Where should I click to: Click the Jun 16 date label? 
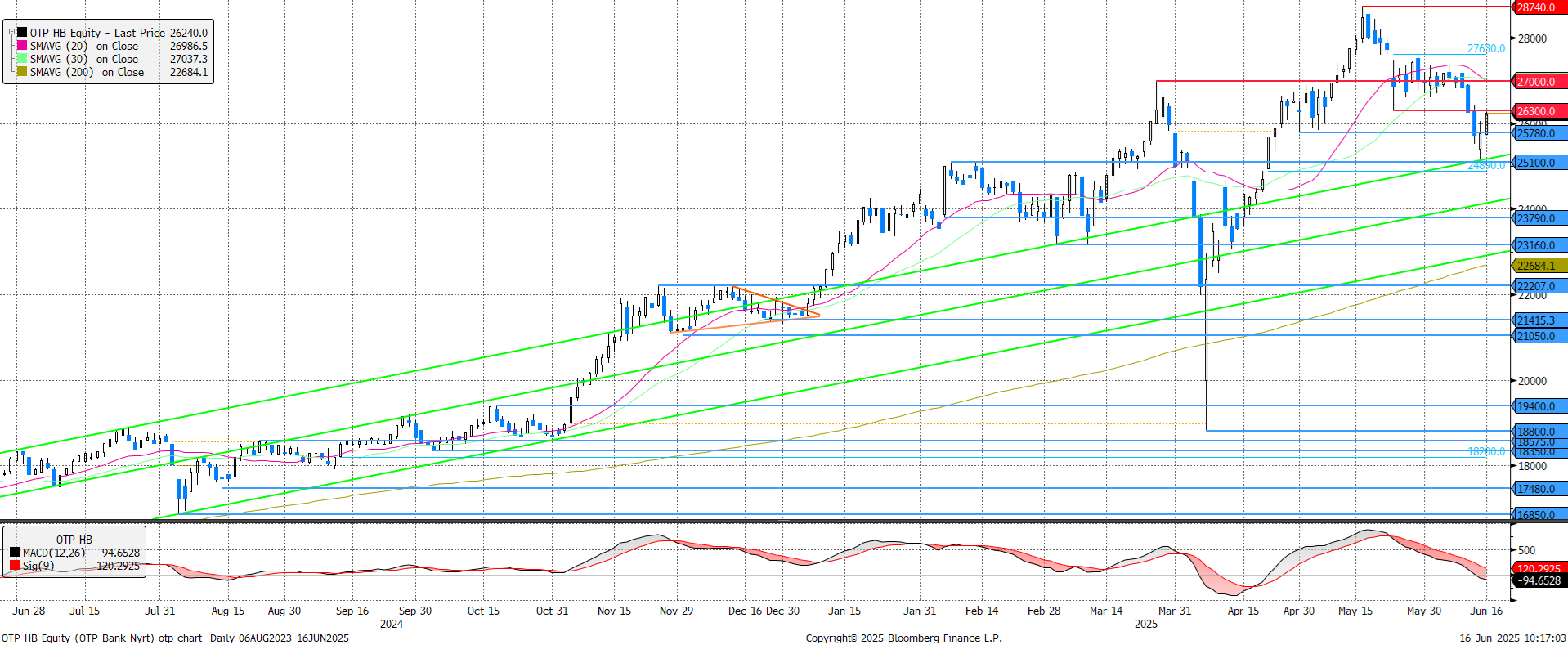[x=1486, y=611]
